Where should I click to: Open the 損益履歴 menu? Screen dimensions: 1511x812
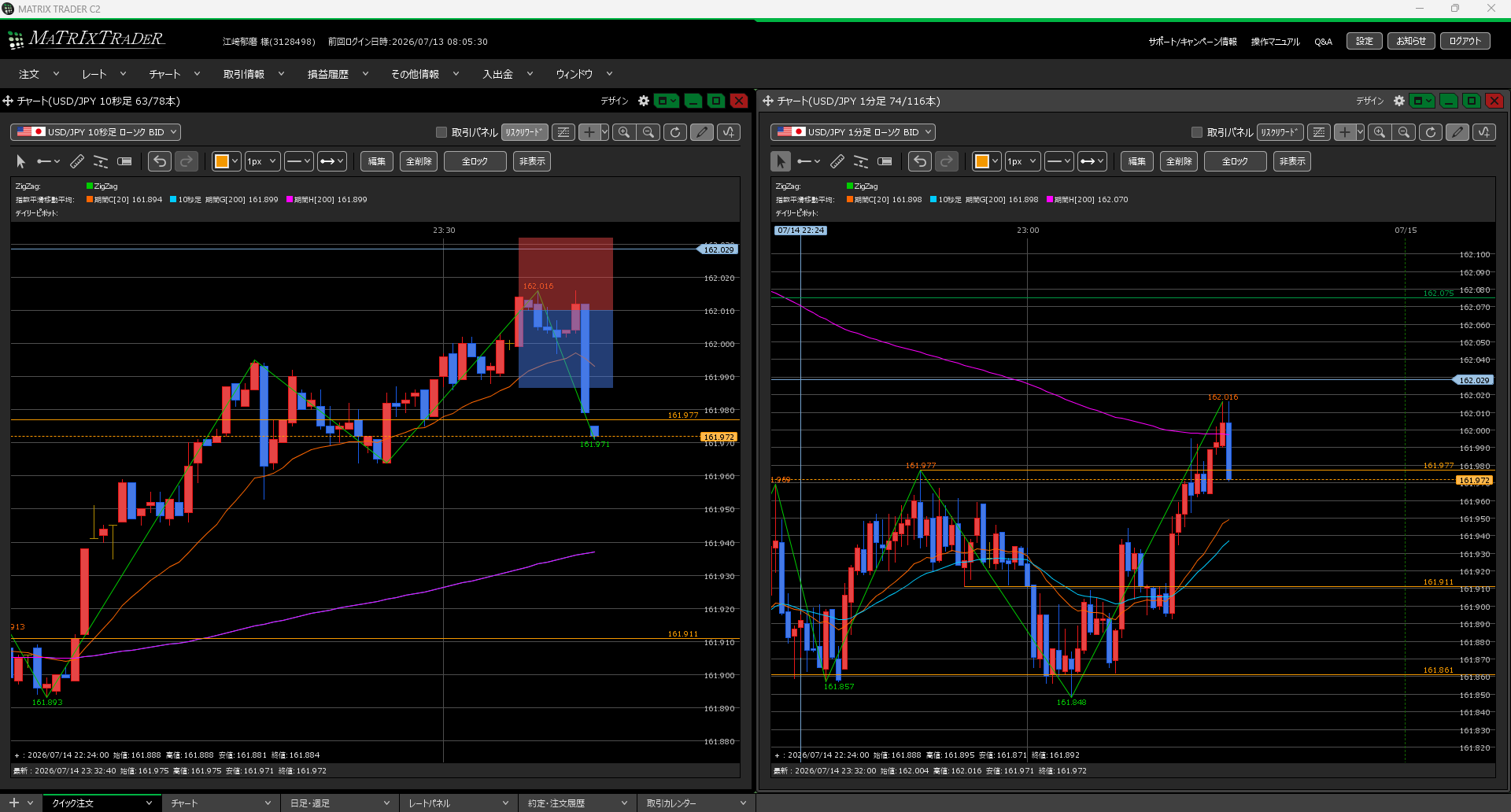338,74
